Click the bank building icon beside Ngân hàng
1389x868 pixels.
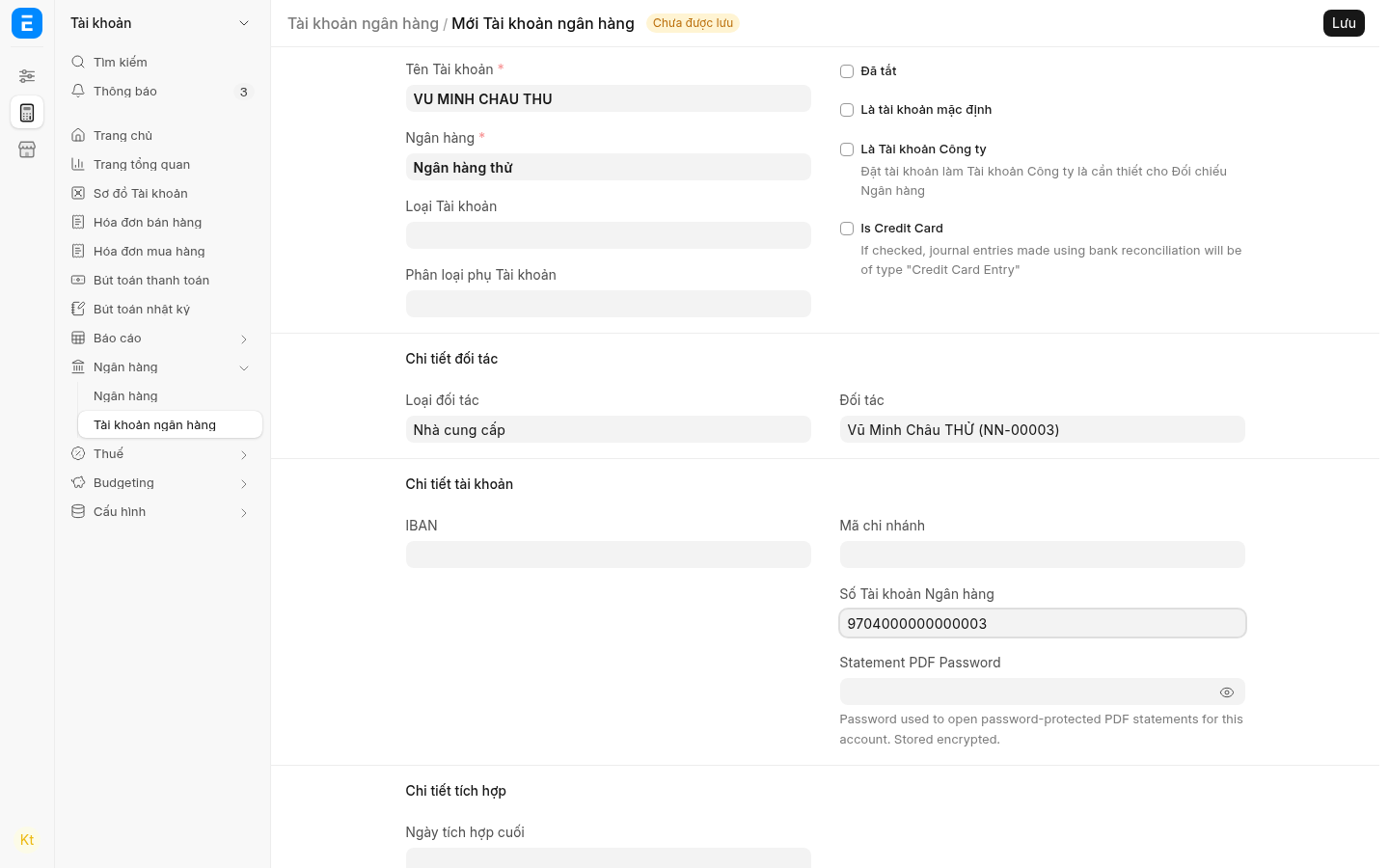click(78, 366)
